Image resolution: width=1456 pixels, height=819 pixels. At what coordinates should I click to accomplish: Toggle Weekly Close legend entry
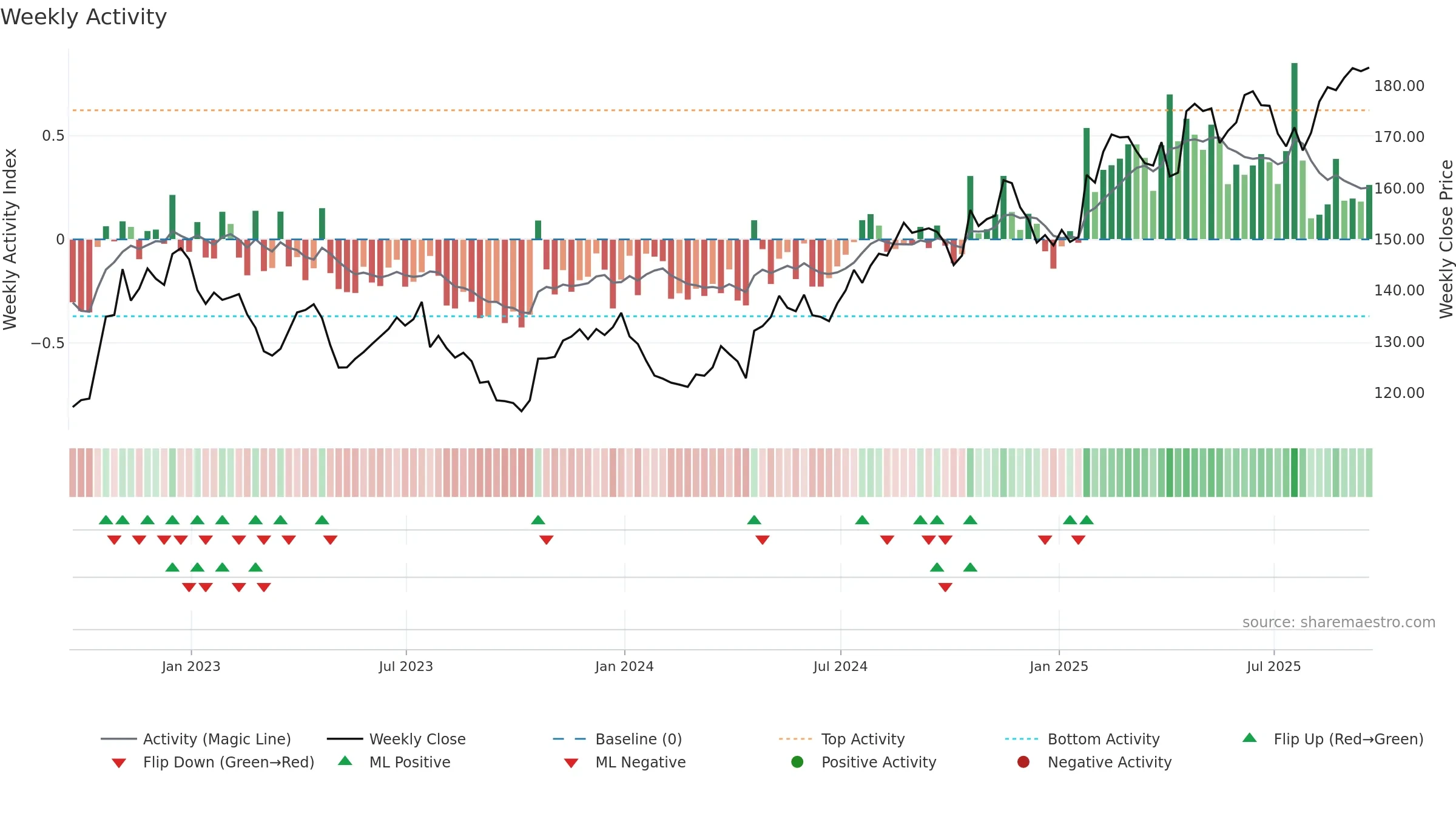click(396, 739)
